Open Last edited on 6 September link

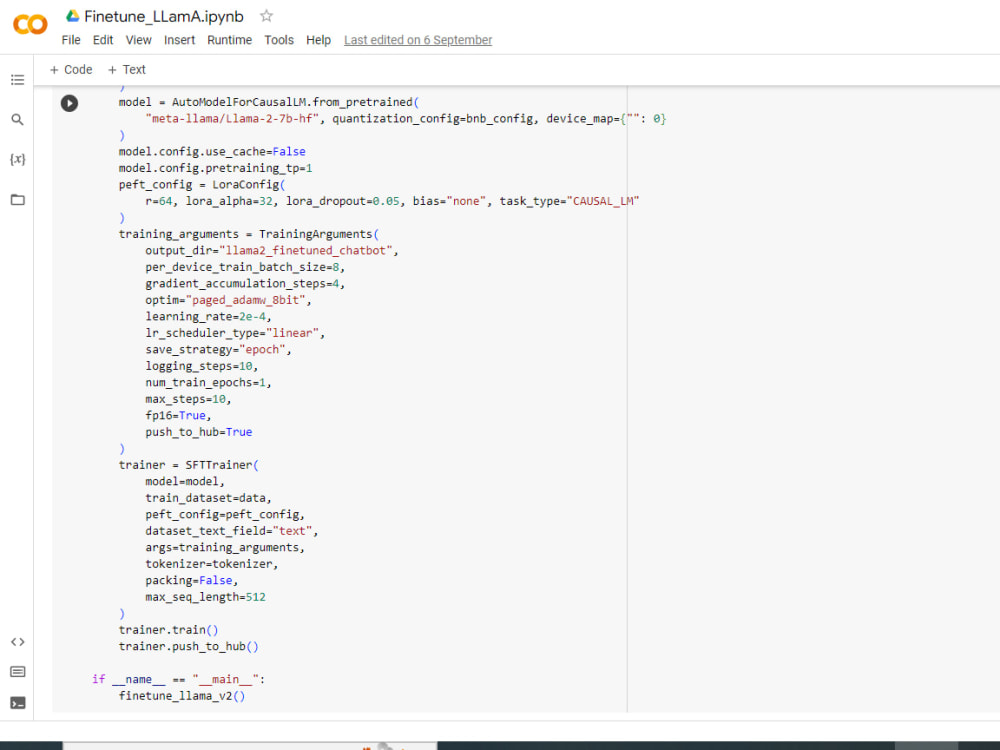418,40
